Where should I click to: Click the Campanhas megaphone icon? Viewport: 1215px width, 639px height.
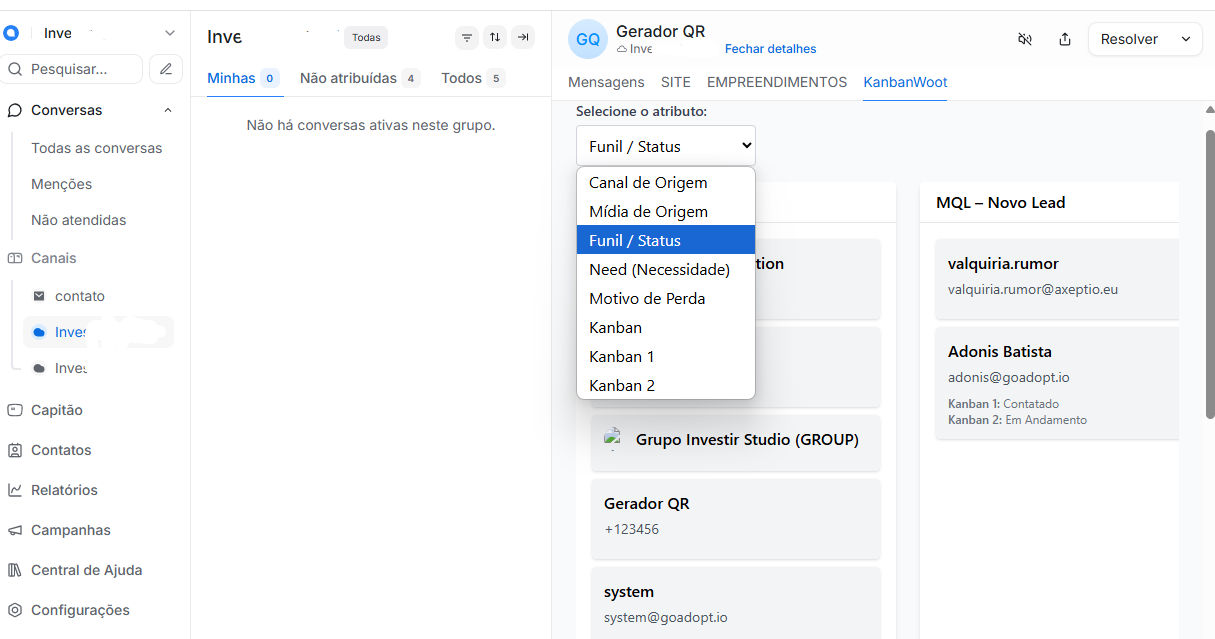point(15,530)
